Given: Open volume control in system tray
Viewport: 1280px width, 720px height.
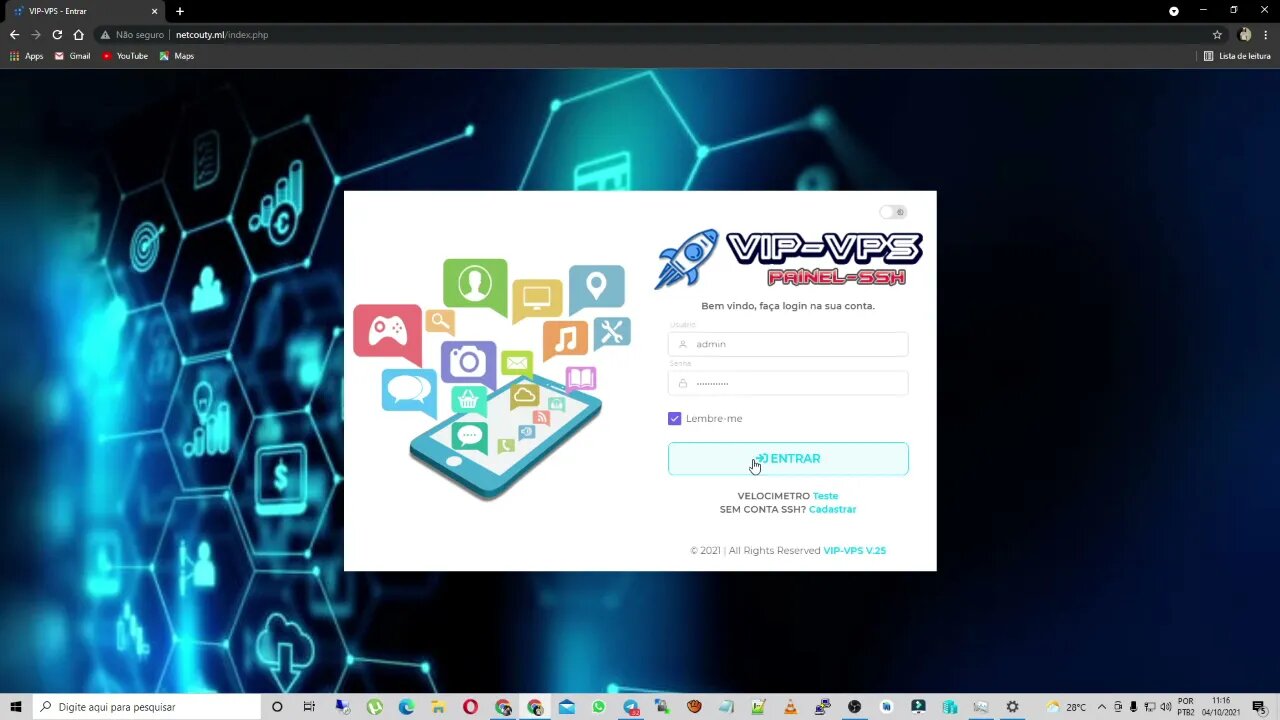Looking at the screenshot, I should click(x=1165, y=707).
